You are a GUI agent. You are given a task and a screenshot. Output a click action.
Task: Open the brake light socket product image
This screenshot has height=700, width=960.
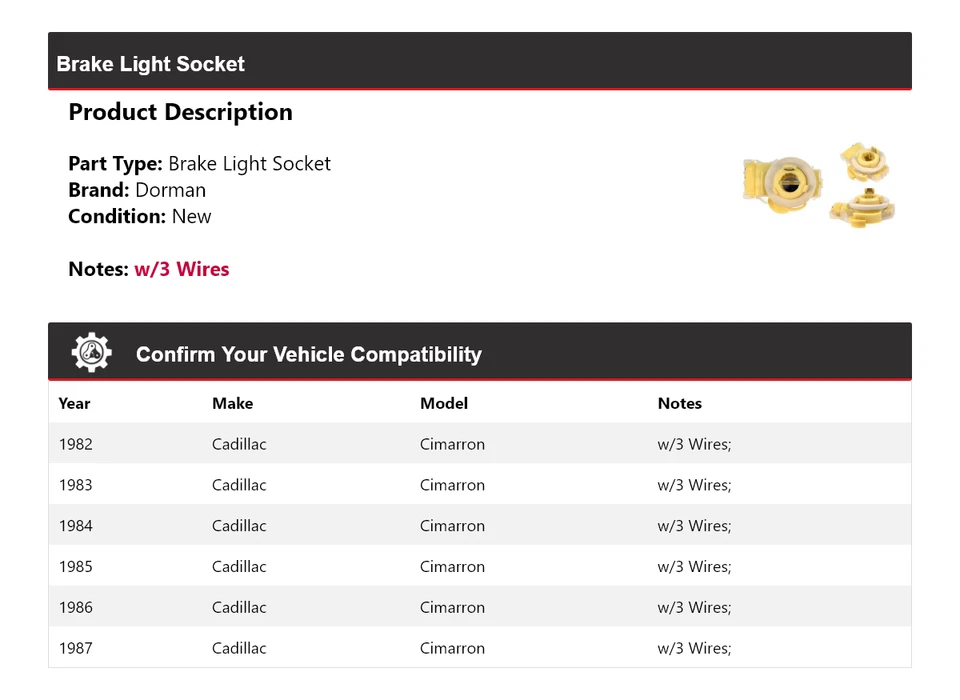coord(818,185)
